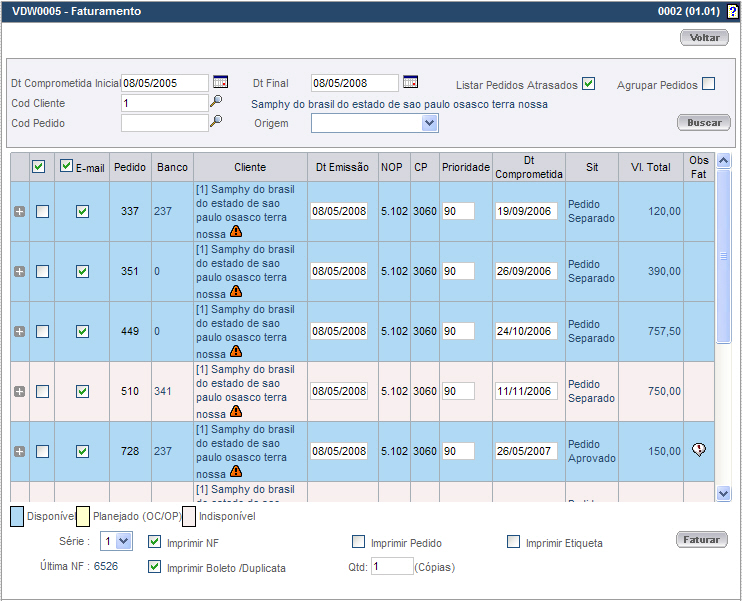Screen dimensions: 742x601
Task: Click magnifier search next to Cod Pedido
Action: point(216,122)
